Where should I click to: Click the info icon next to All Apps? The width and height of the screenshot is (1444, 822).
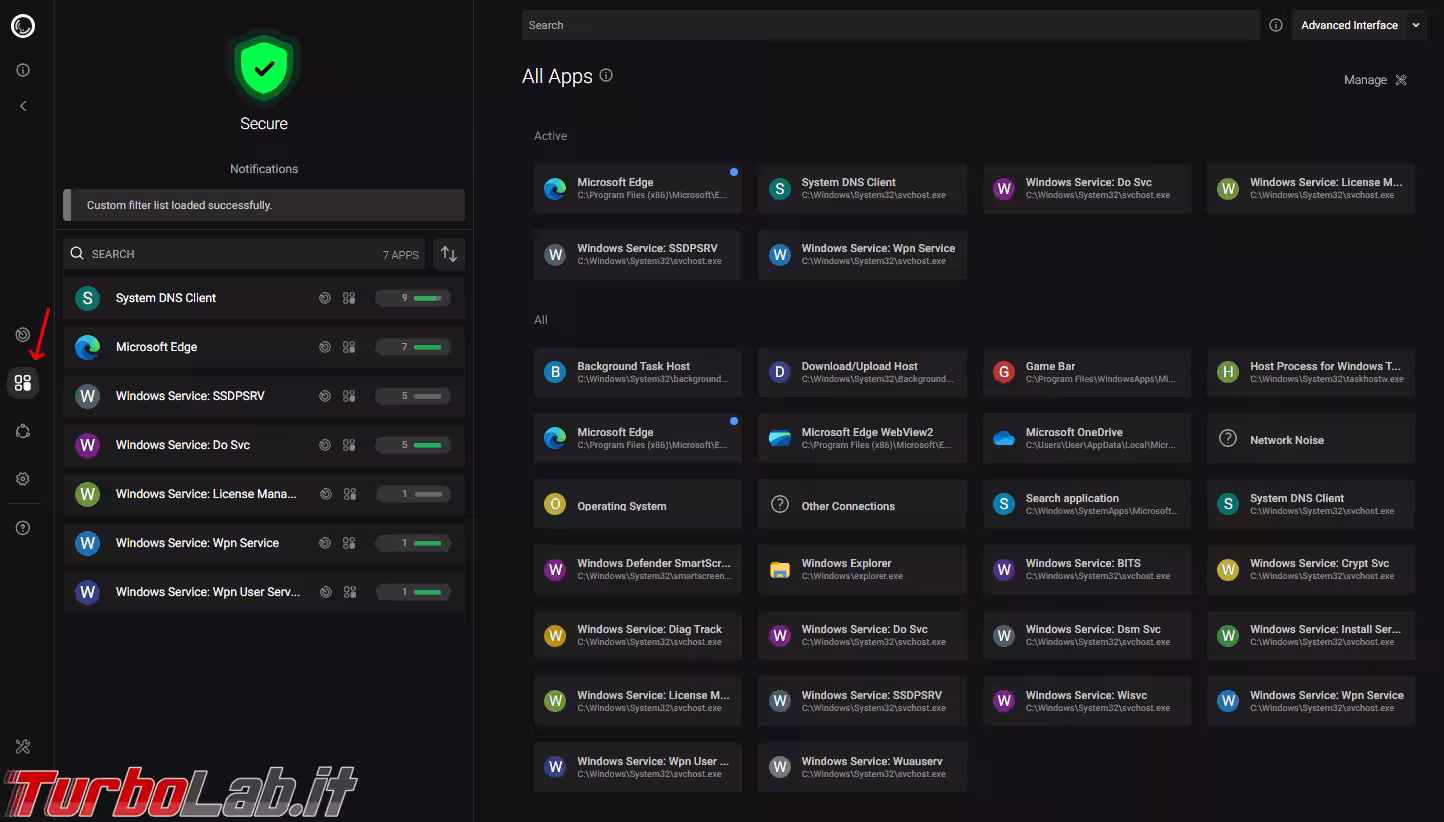tap(606, 76)
